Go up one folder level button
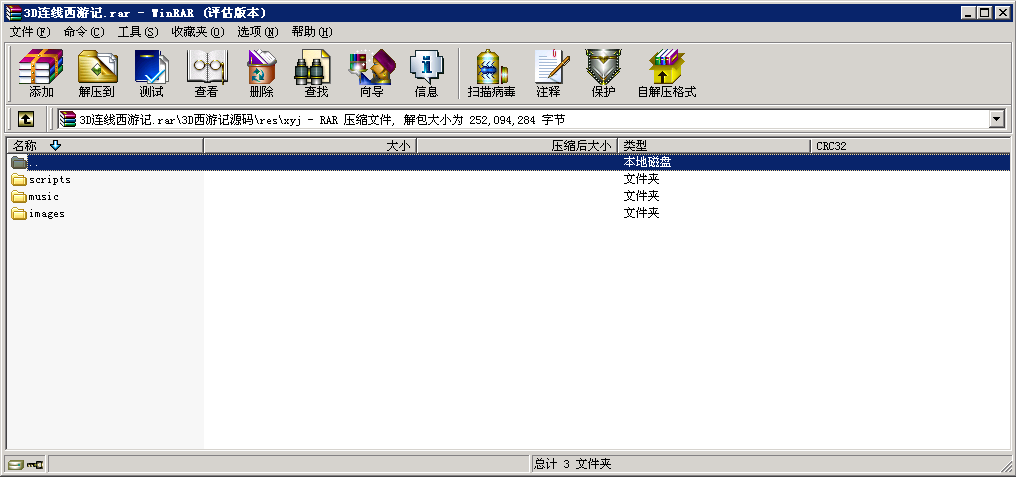1016x477 pixels. point(26,119)
